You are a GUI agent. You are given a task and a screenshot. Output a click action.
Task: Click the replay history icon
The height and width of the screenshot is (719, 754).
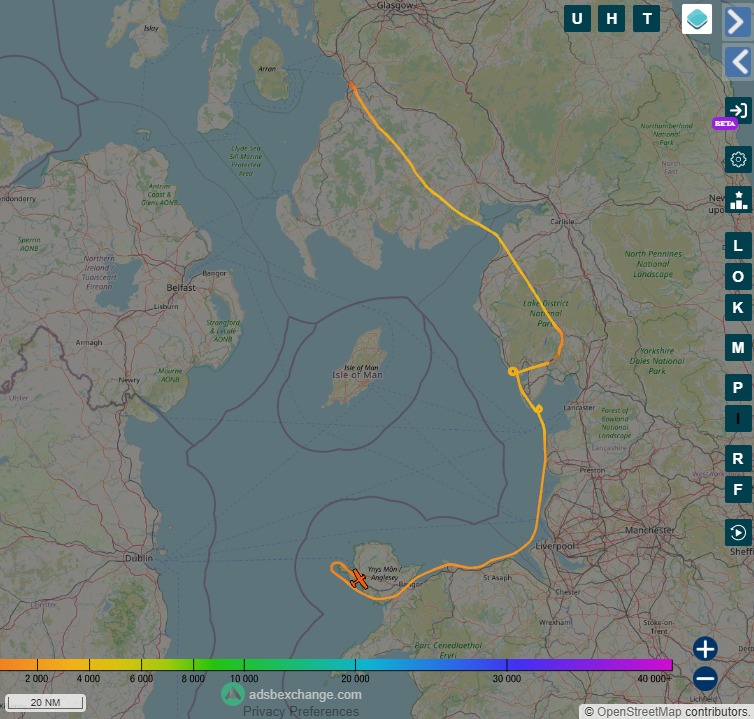click(738, 532)
